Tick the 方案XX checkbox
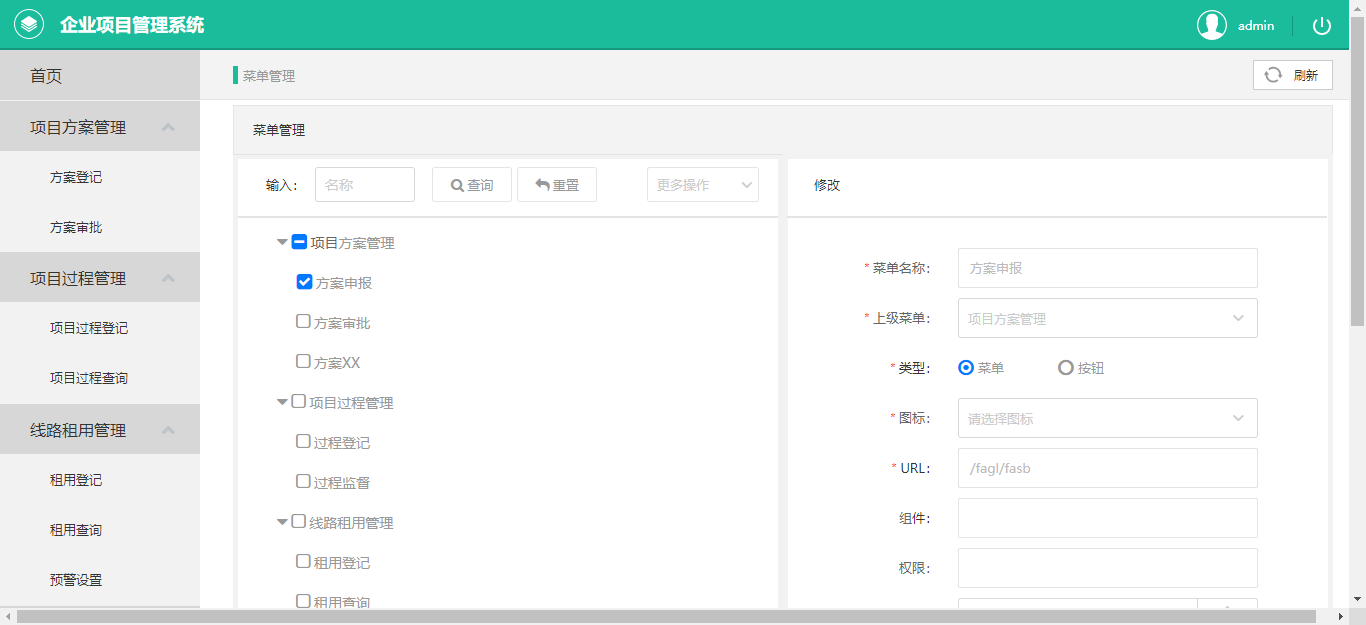Image resolution: width=1366 pixels, height=625 pixels. 303,362
